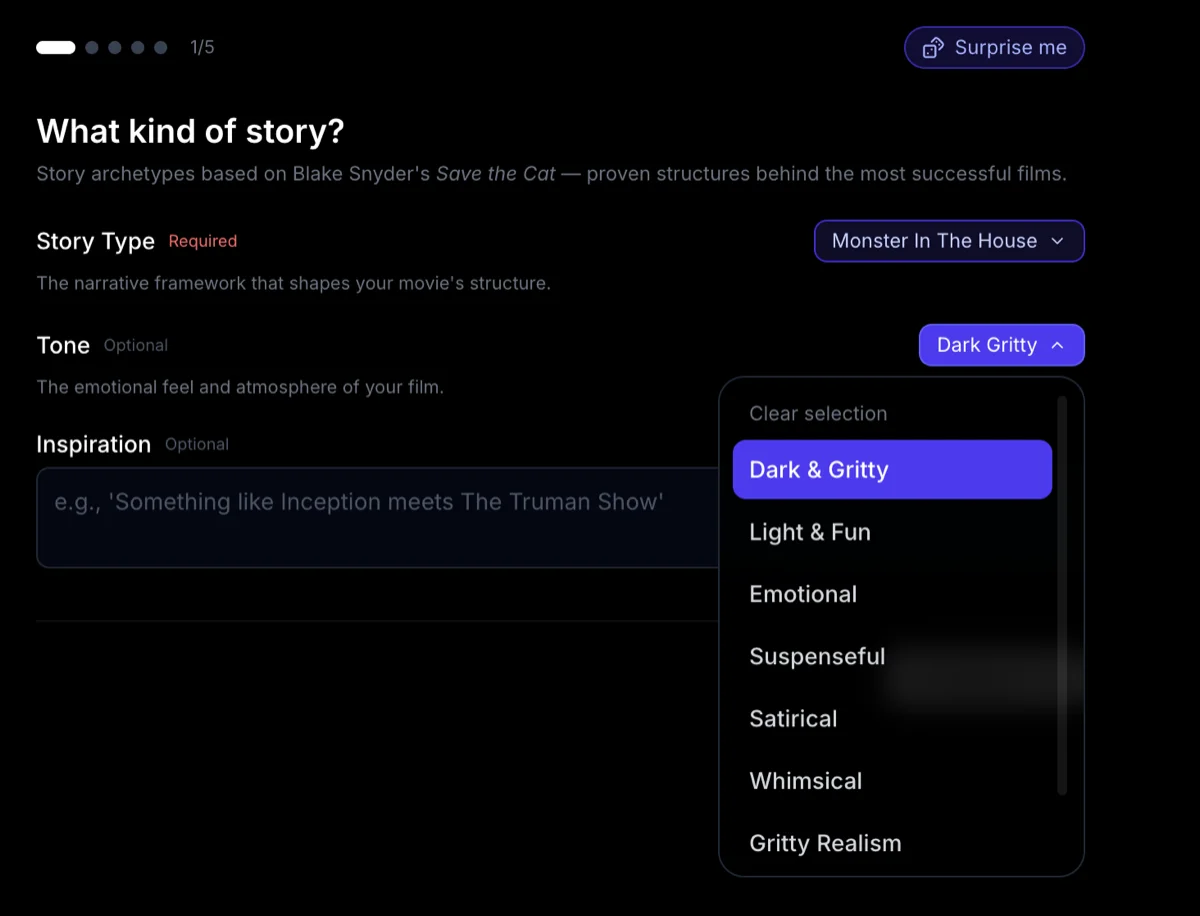
Task: Select the Whimsical tone option
Action: [x=805, y=781]
